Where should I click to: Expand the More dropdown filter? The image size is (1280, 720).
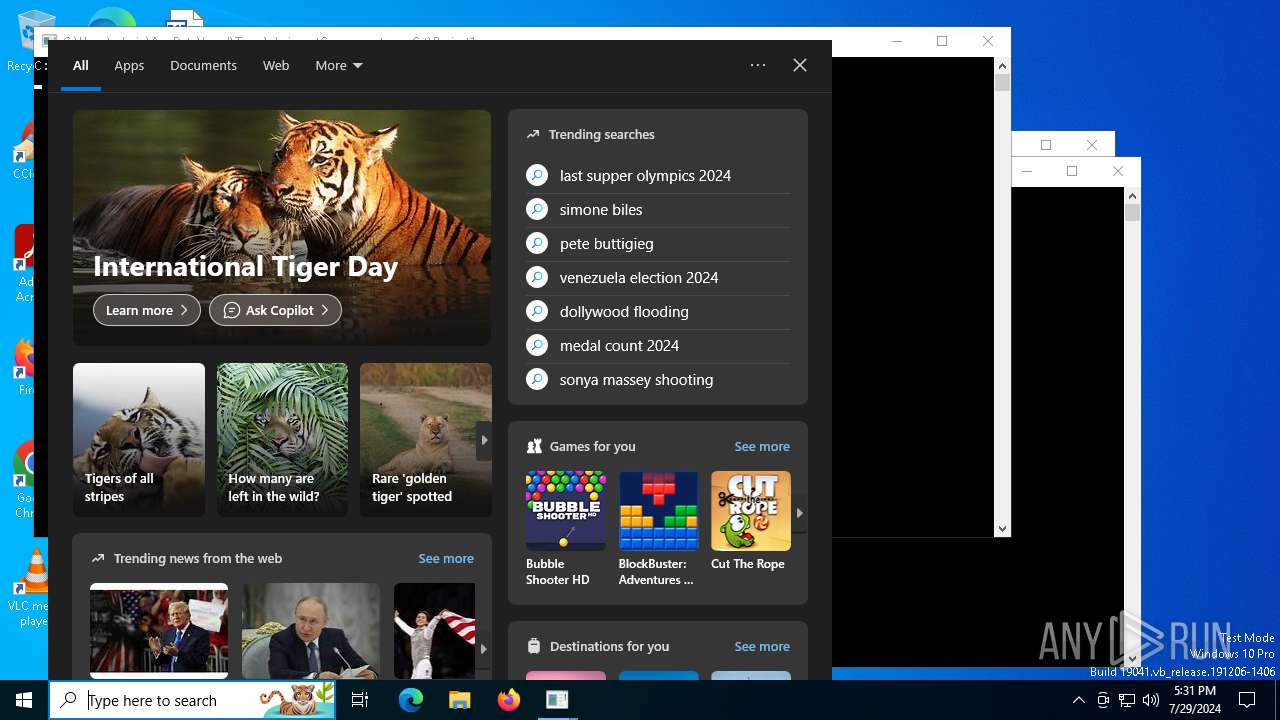tap(339, 65)
